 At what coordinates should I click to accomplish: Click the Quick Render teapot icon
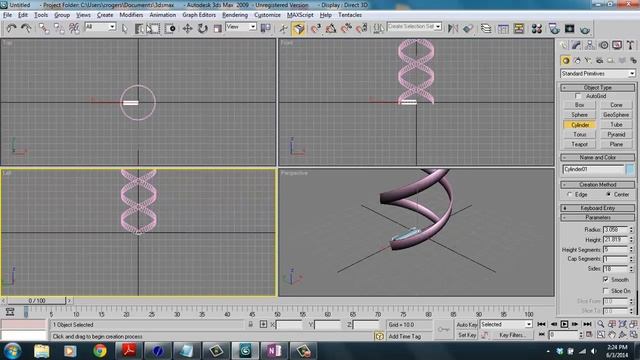(x=585, y=29)
